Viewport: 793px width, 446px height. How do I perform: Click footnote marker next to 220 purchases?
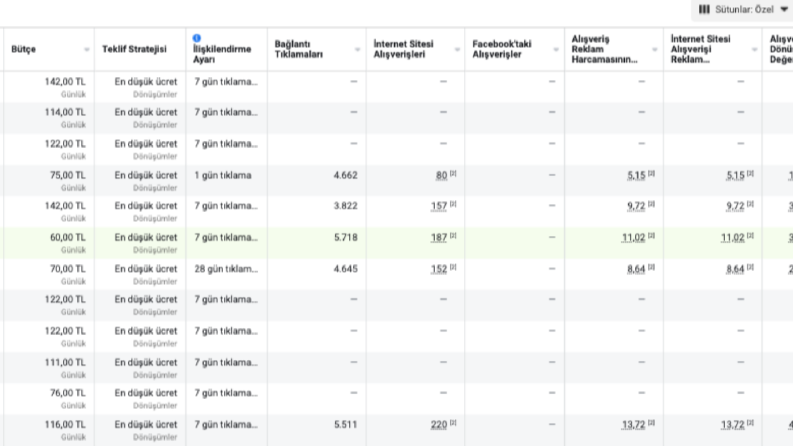[453, 423]
